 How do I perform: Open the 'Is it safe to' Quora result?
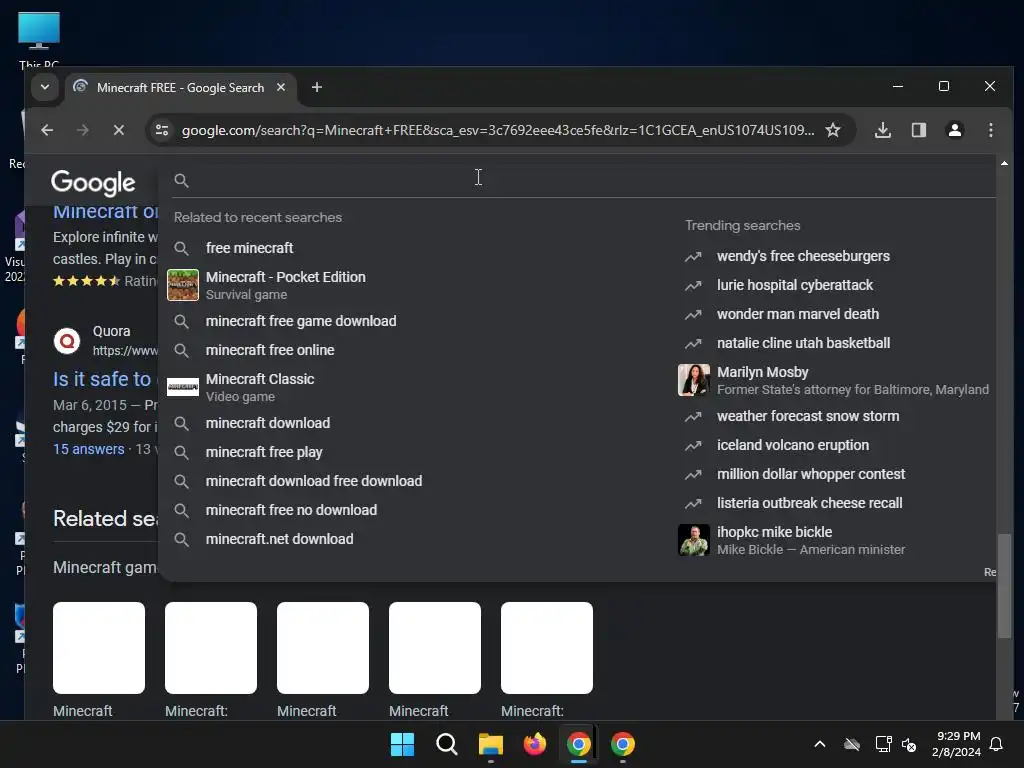(102, 379)
